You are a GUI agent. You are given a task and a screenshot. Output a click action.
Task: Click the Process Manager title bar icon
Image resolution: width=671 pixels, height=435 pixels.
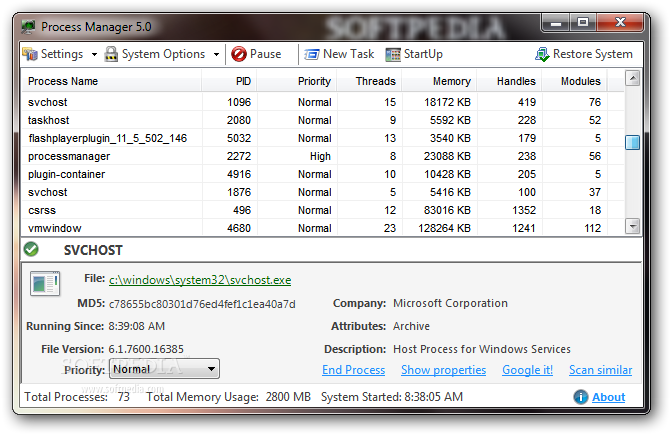28,27
